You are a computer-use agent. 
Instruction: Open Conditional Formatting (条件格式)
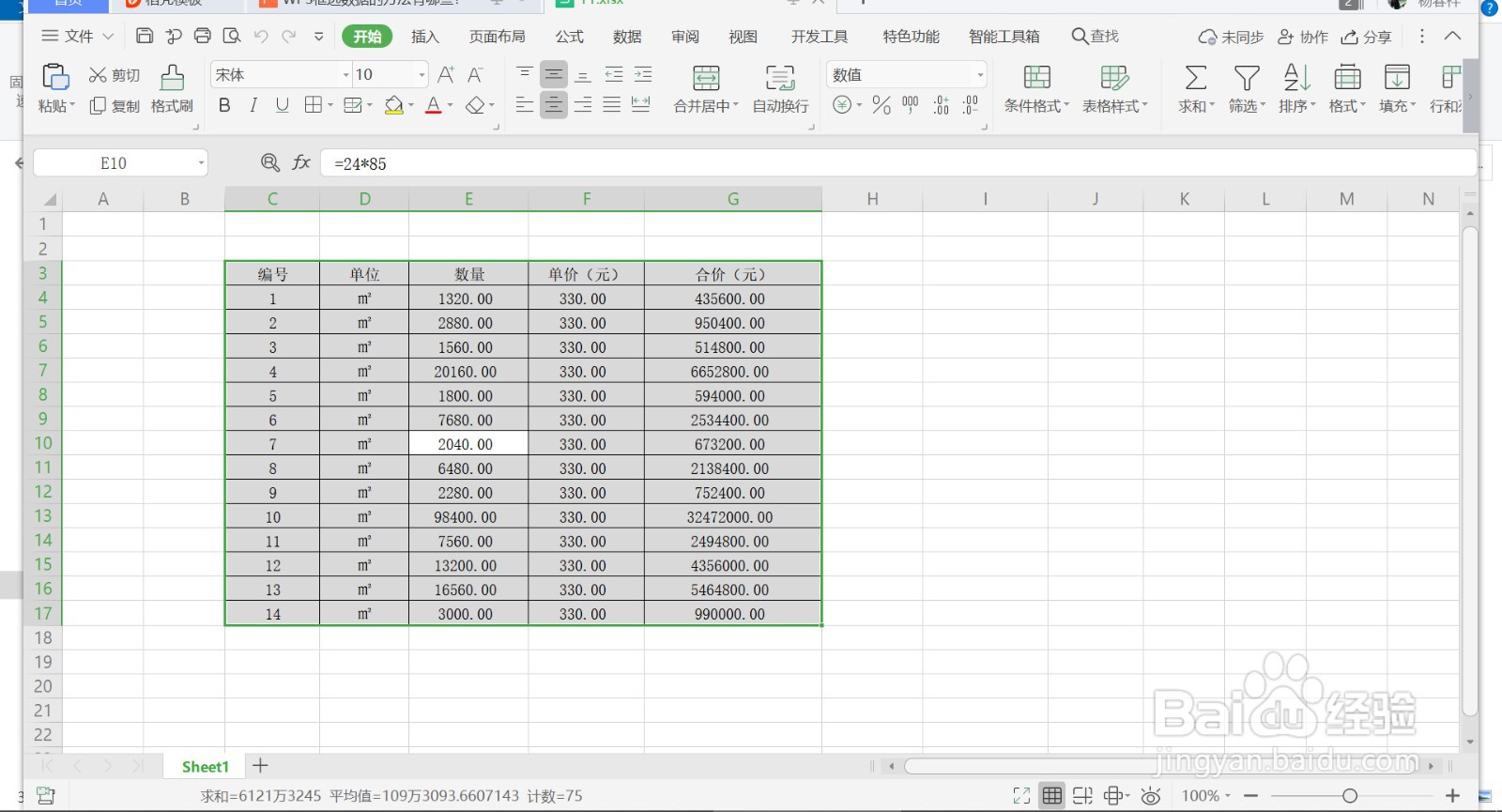click(x=1036, y=89)
